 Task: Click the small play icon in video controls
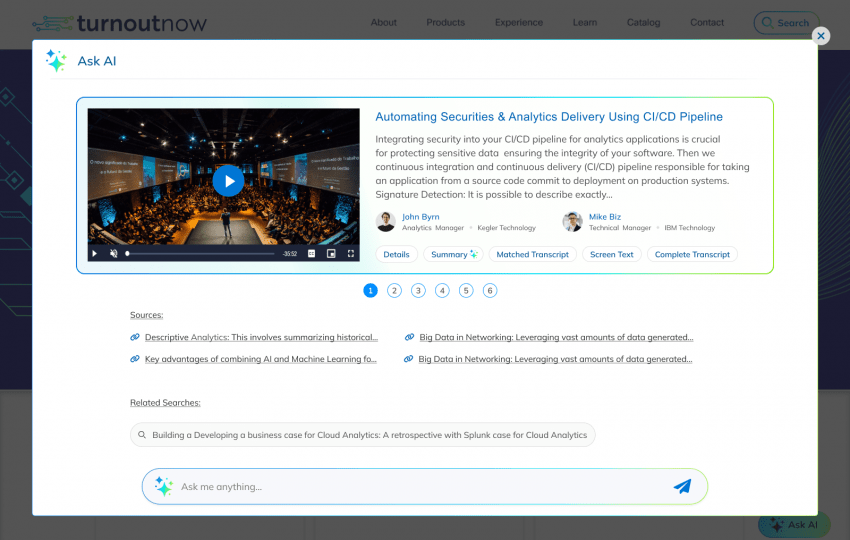(95, 254)
